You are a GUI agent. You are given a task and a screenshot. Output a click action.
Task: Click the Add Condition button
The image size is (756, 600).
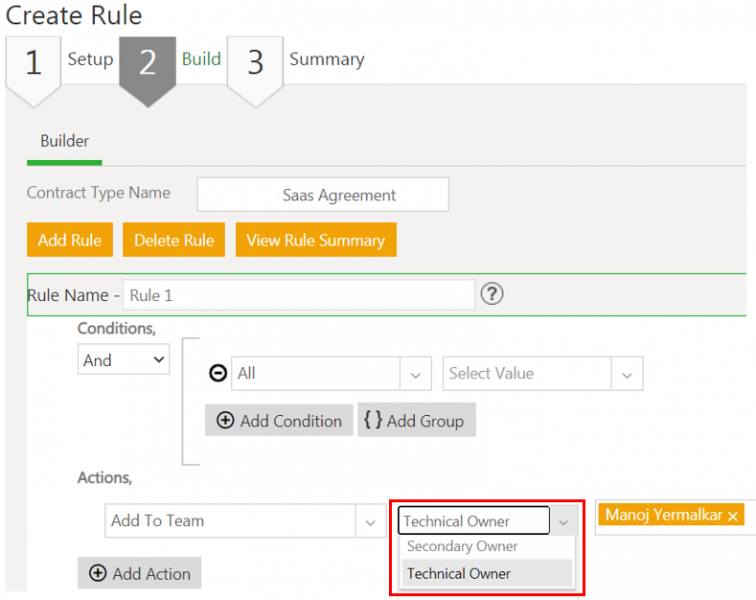279,421
